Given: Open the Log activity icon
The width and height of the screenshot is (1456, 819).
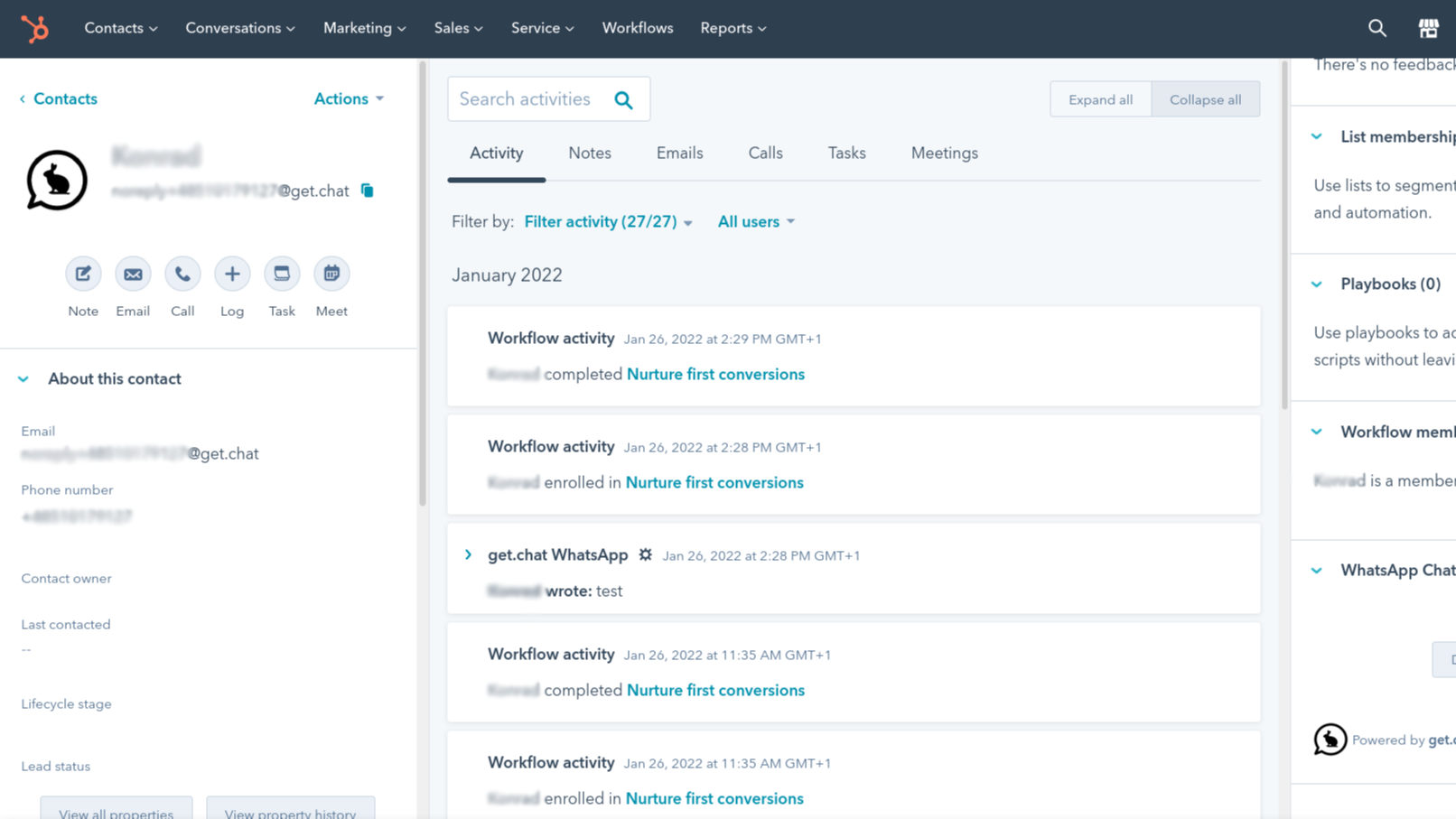Looking at the screenshot, I should 232,274.
